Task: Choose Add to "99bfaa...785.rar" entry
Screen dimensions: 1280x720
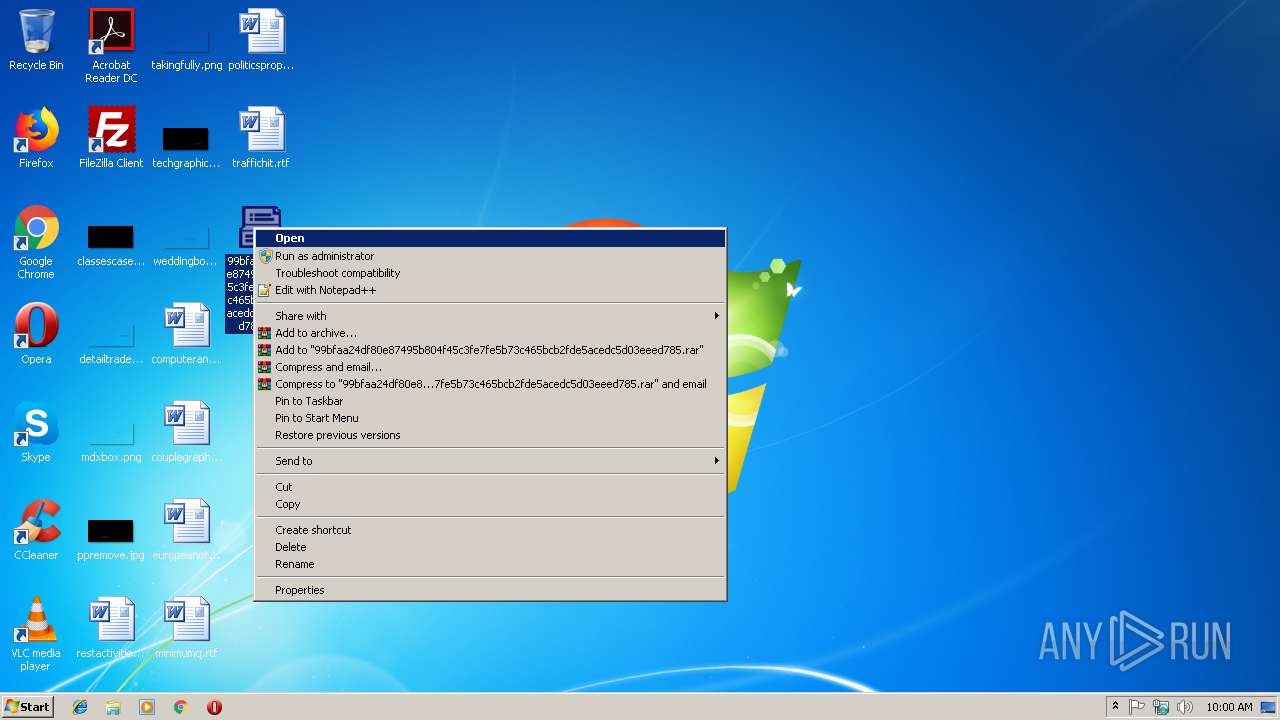Action: [x=490, y=350]
